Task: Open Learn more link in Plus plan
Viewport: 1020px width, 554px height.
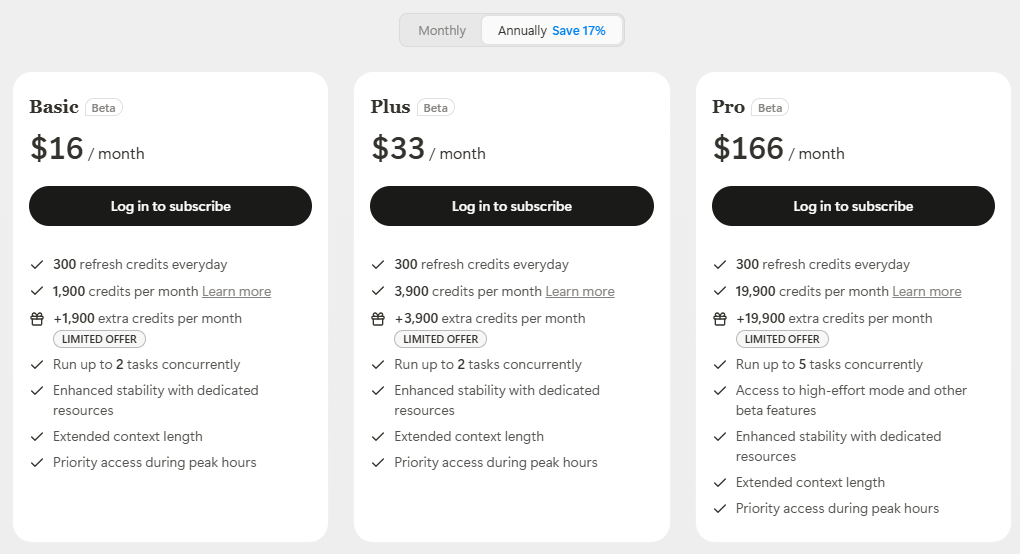Action: [x=580, y=291]
